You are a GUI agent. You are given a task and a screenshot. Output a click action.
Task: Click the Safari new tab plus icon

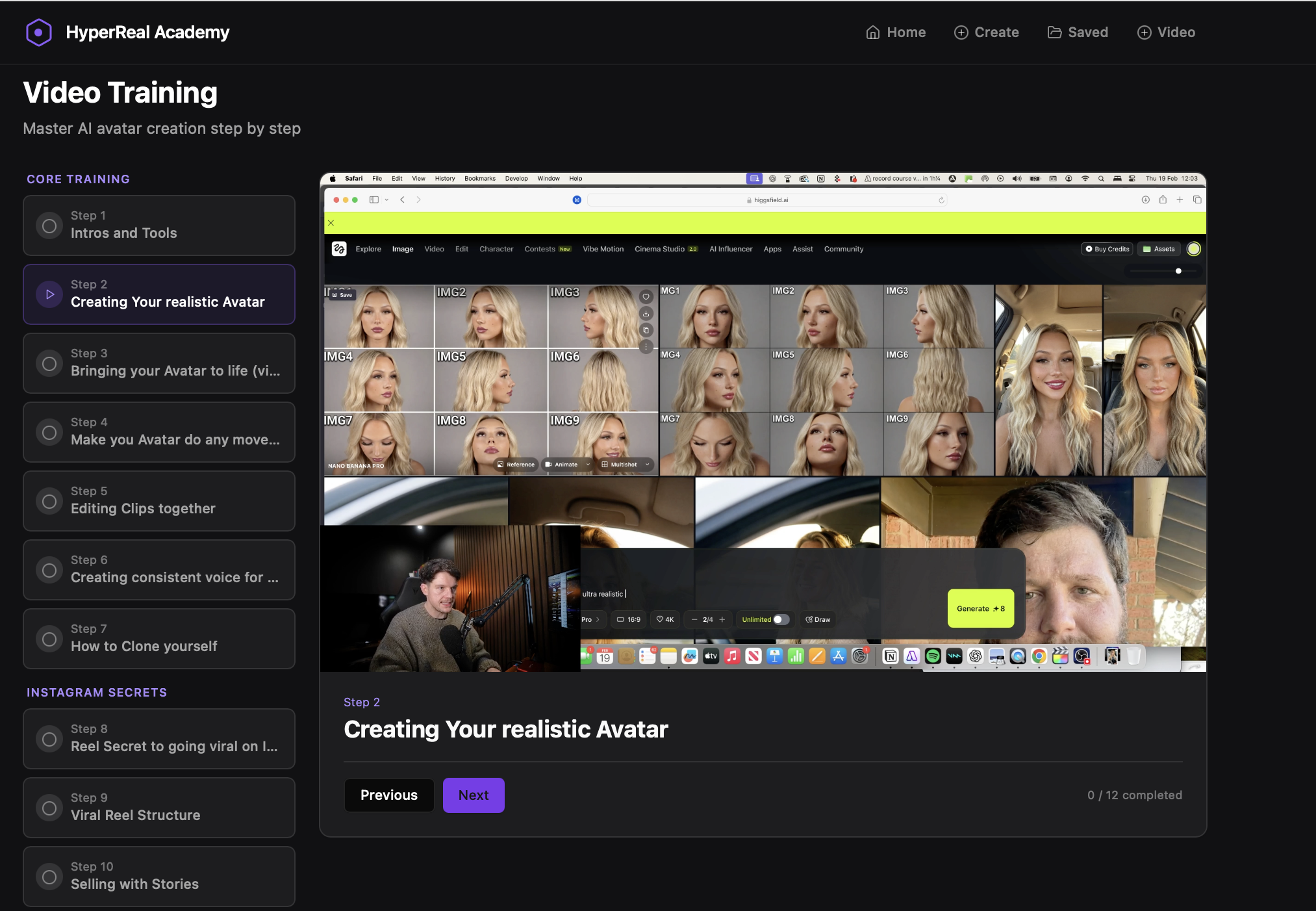(x=1180, y=199)
